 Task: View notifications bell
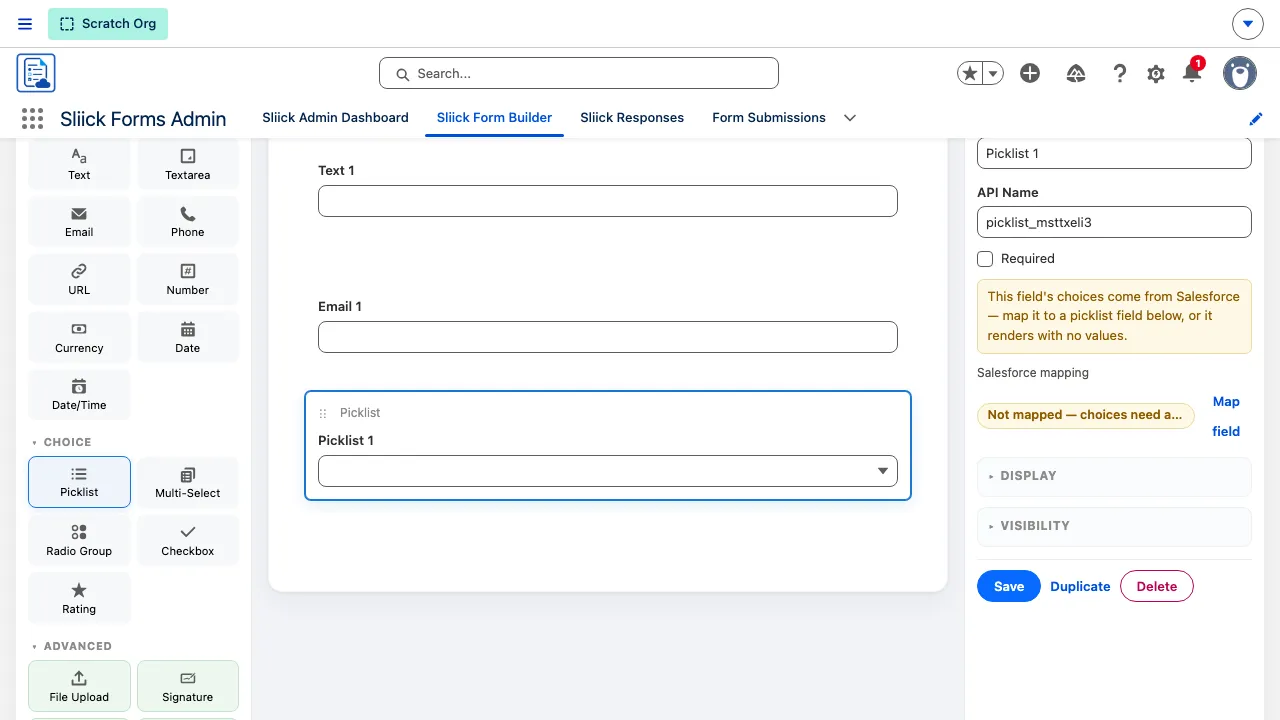point(1192,73)
